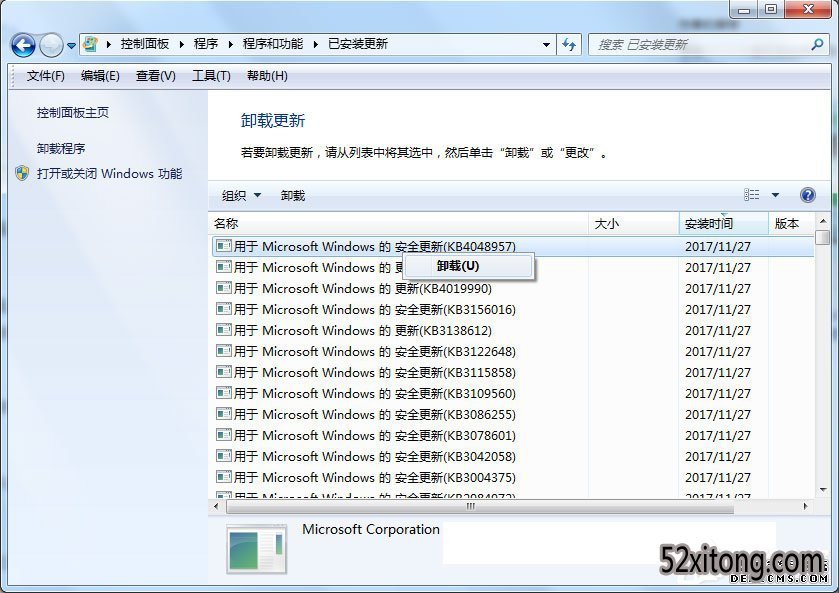The height and width of the screenshot is (593, 839).
Task: Expand arrow after 程序 breadcrumb
Action: tap(230, 44)
